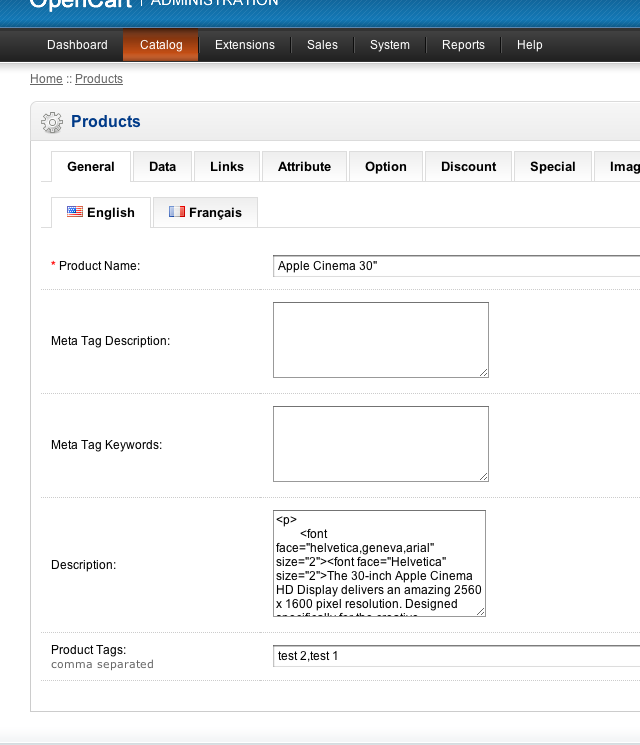Click the Meta Tag Description resize handle
This screenshot has width=640, height=745.
483,372
